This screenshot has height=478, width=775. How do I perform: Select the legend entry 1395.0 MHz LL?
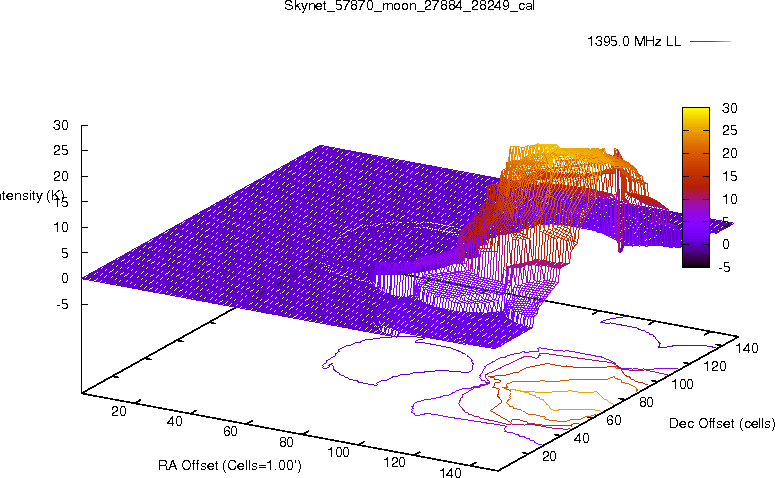click(x=634, y=42)
